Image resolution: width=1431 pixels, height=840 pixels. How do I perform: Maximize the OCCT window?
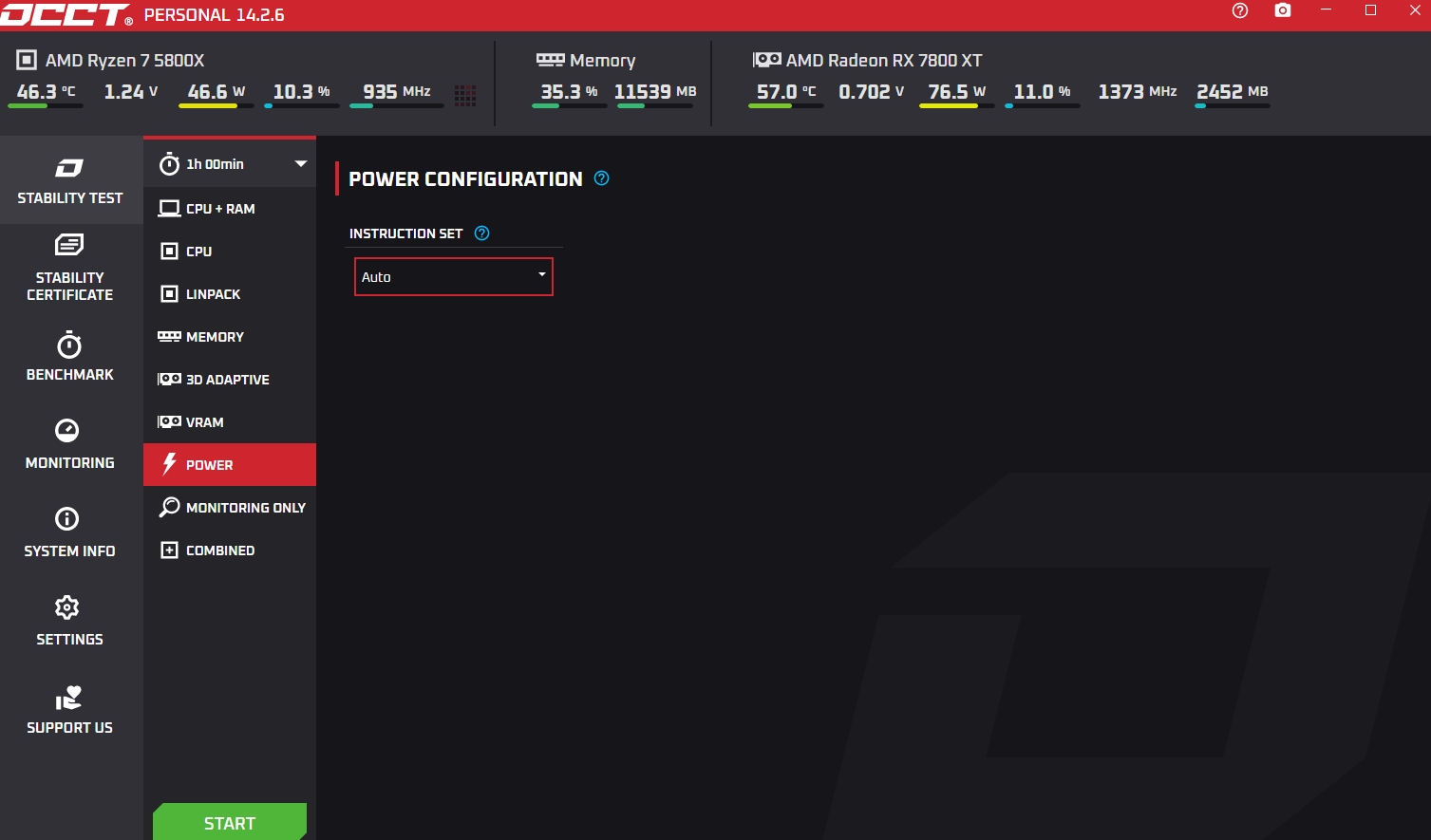click(1370, 10)
